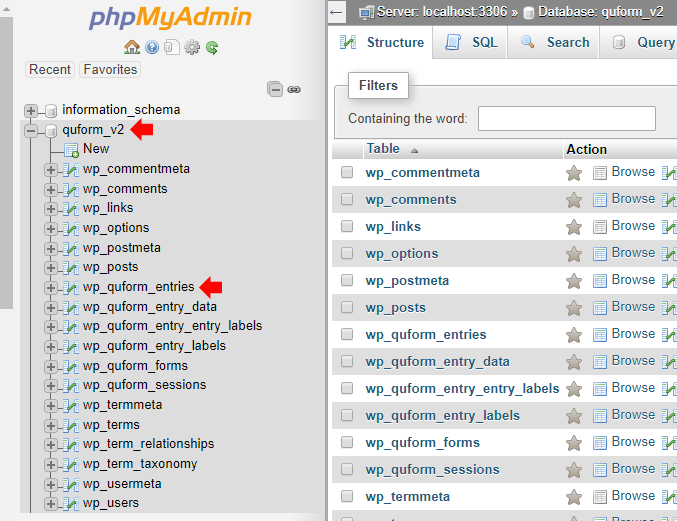Open the Favorites tables list

(x=110, y=69)
